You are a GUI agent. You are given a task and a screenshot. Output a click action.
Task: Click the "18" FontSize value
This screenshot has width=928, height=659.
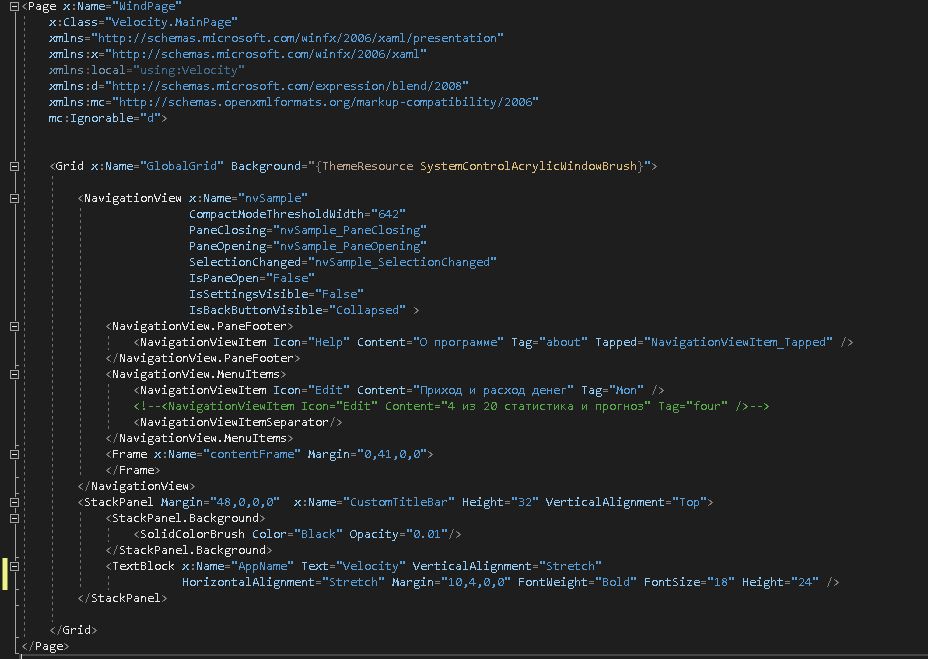tap(720, 582)
